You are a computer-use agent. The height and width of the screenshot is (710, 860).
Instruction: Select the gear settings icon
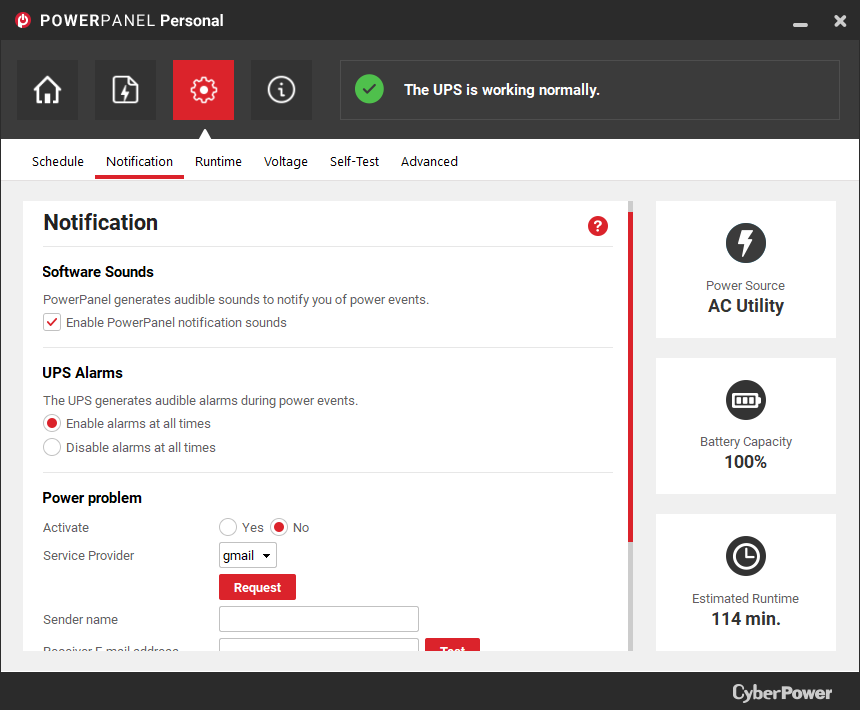coord(203,90)
